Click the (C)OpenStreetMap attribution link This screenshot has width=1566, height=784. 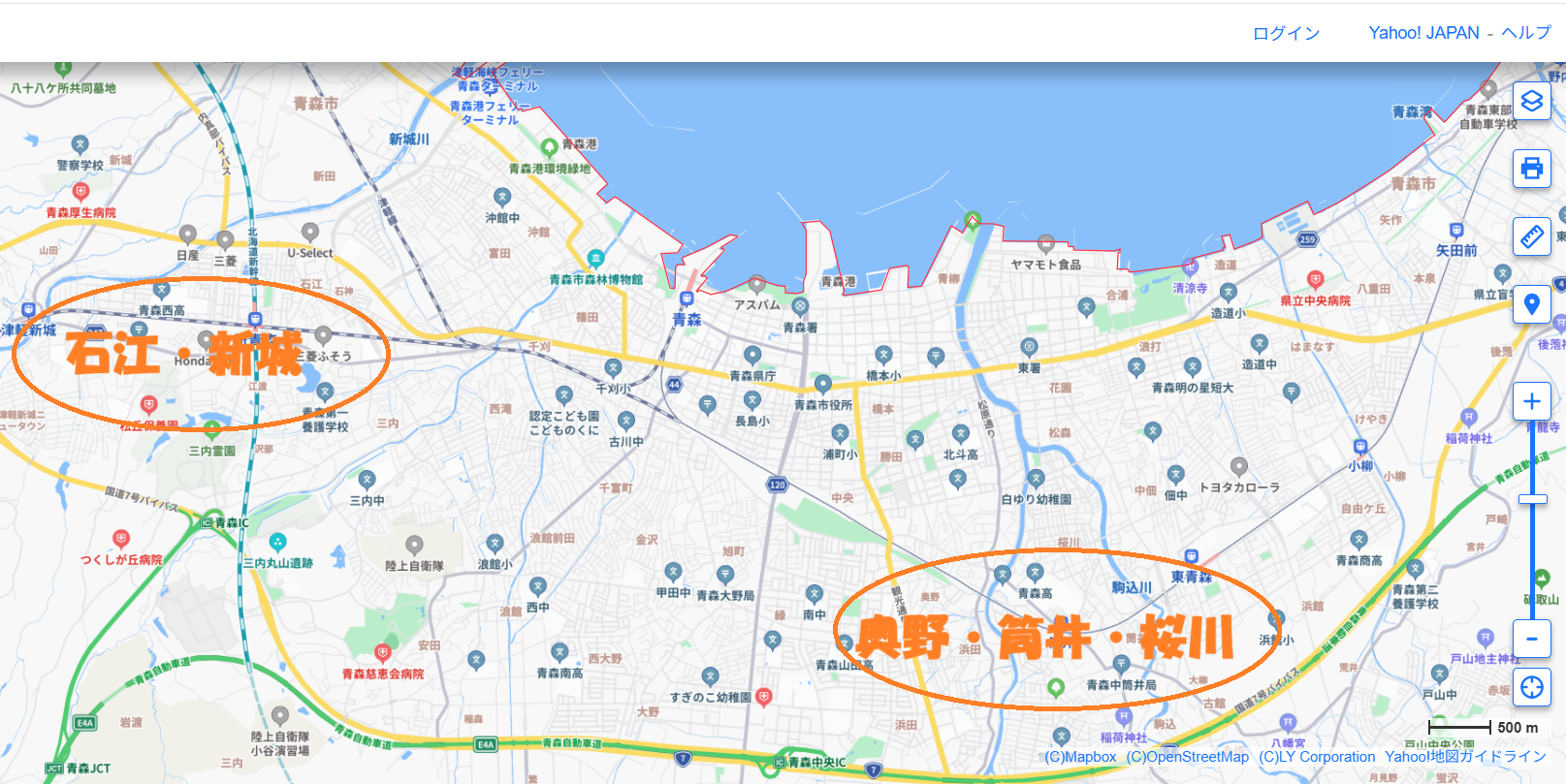pos(1187,757)
